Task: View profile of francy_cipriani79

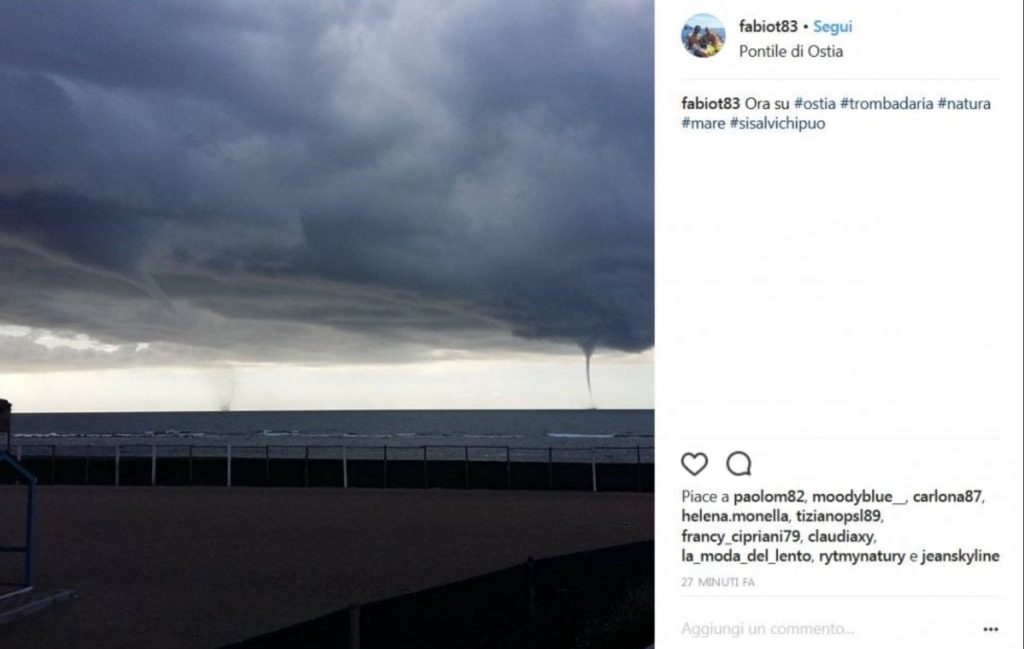Action: coord(740,537)
